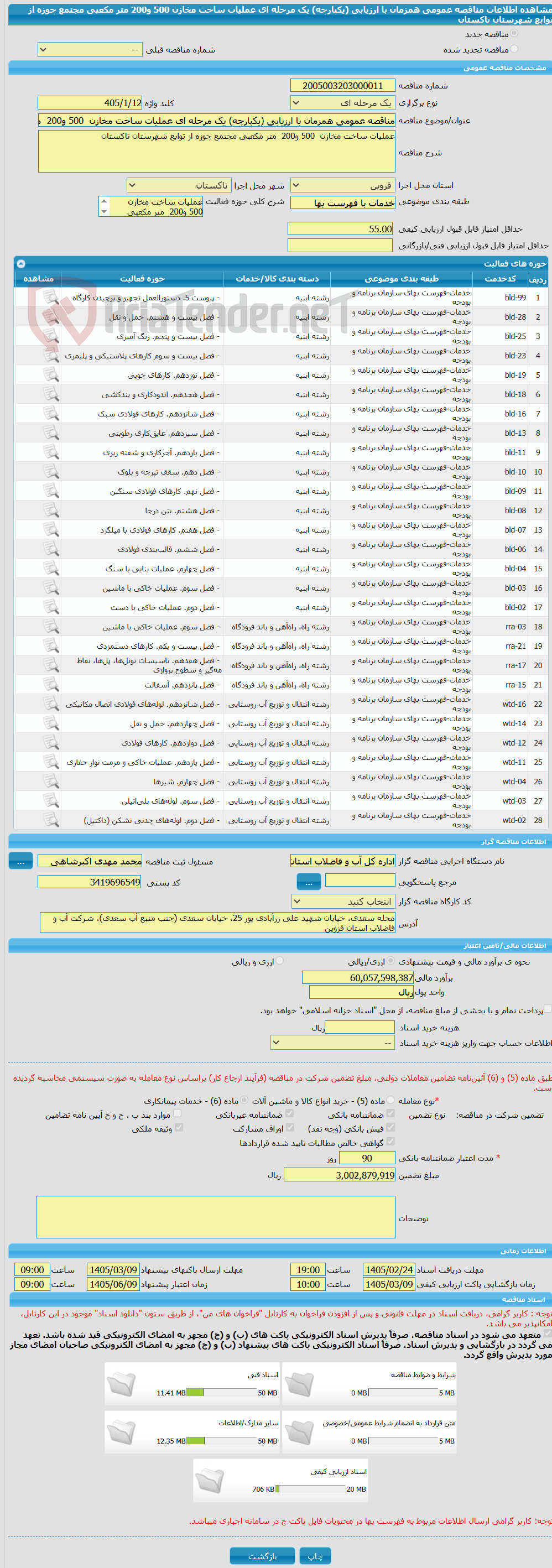Click the مبلغ تضمین amount field
This screenshot has height=1568, width=552.
tap(340, 1175)
